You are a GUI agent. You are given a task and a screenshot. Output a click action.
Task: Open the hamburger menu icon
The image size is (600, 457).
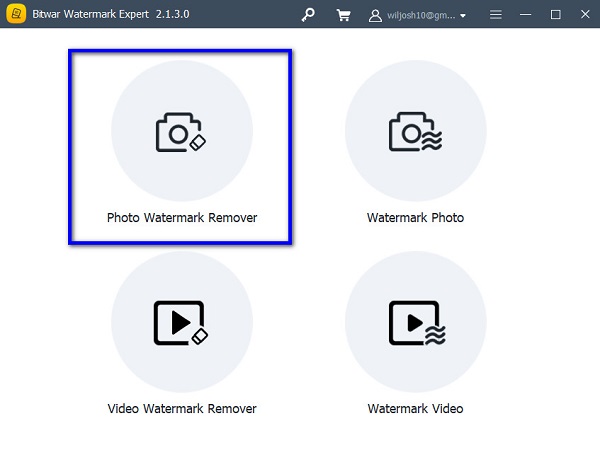496,15
